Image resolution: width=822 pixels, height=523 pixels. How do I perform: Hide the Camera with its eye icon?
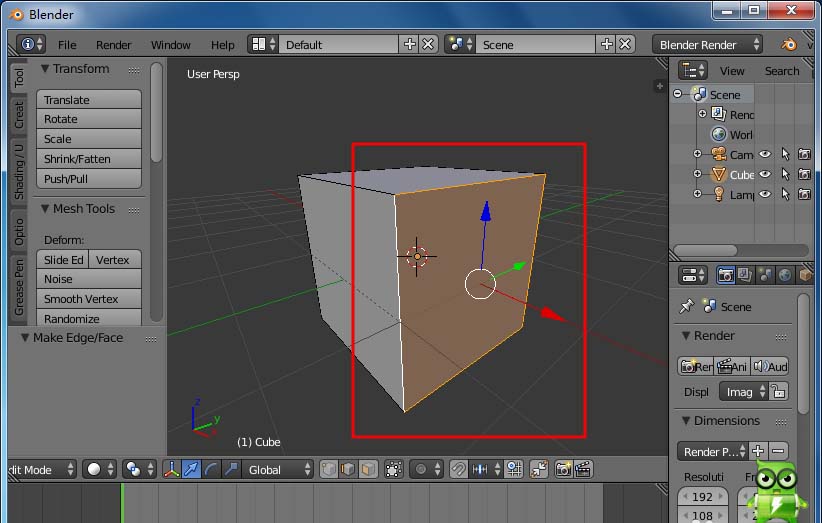pos(765,154)
